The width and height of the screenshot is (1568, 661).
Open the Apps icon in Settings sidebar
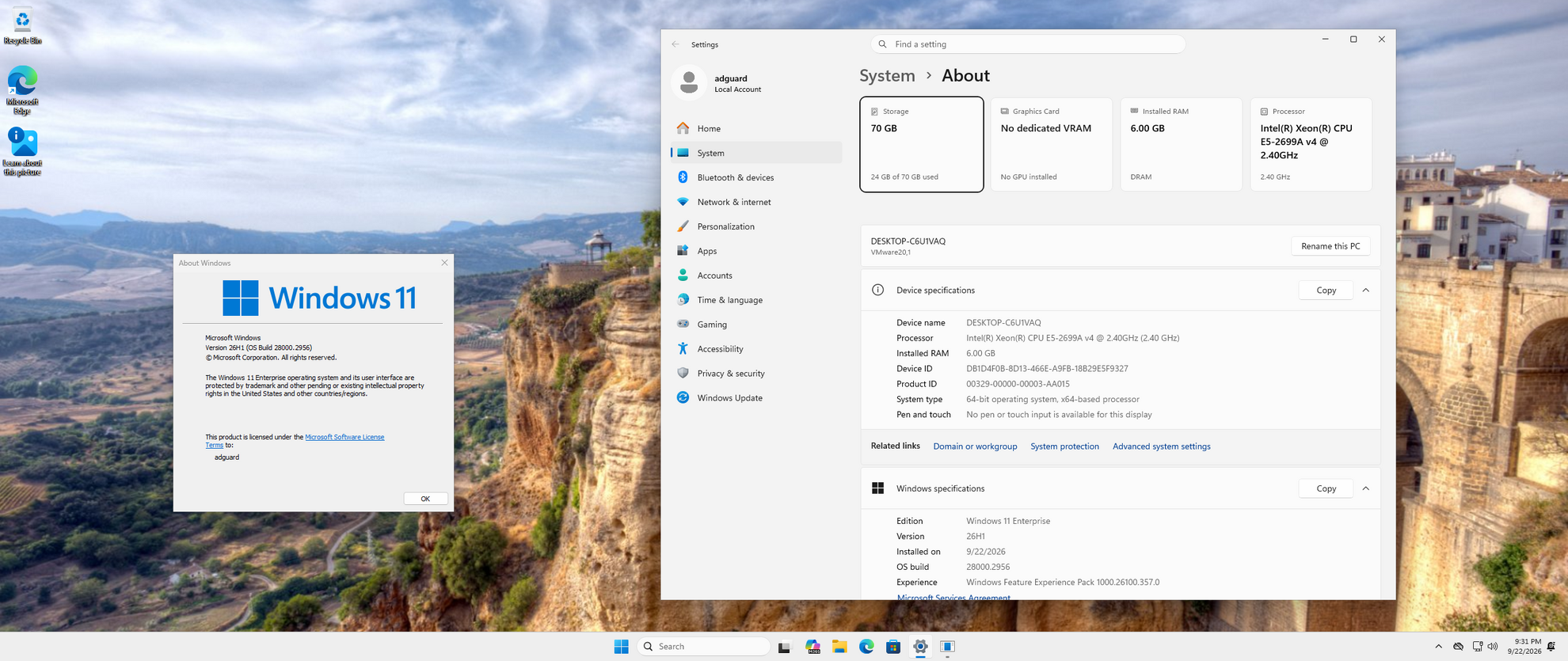[x=683, y=251]
